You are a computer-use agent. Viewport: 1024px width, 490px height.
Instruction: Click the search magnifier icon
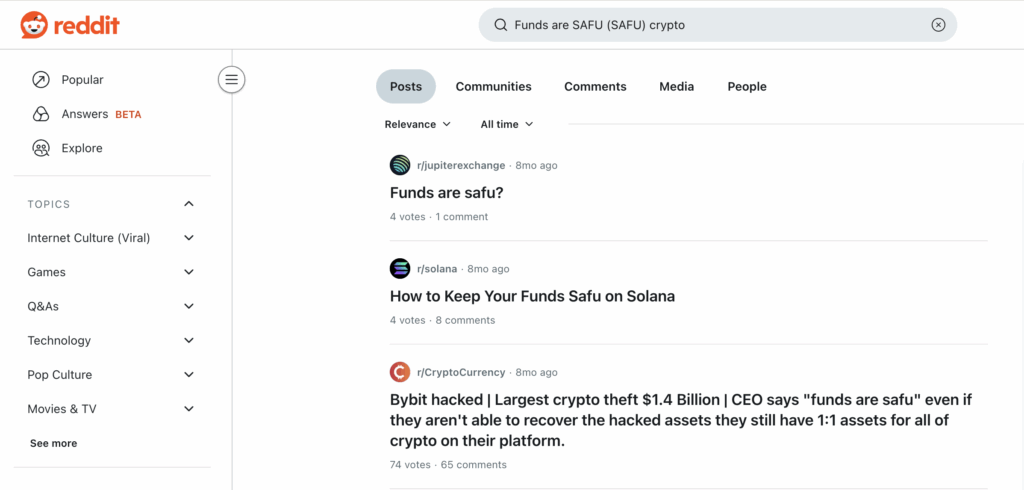[x=499, y=25]
